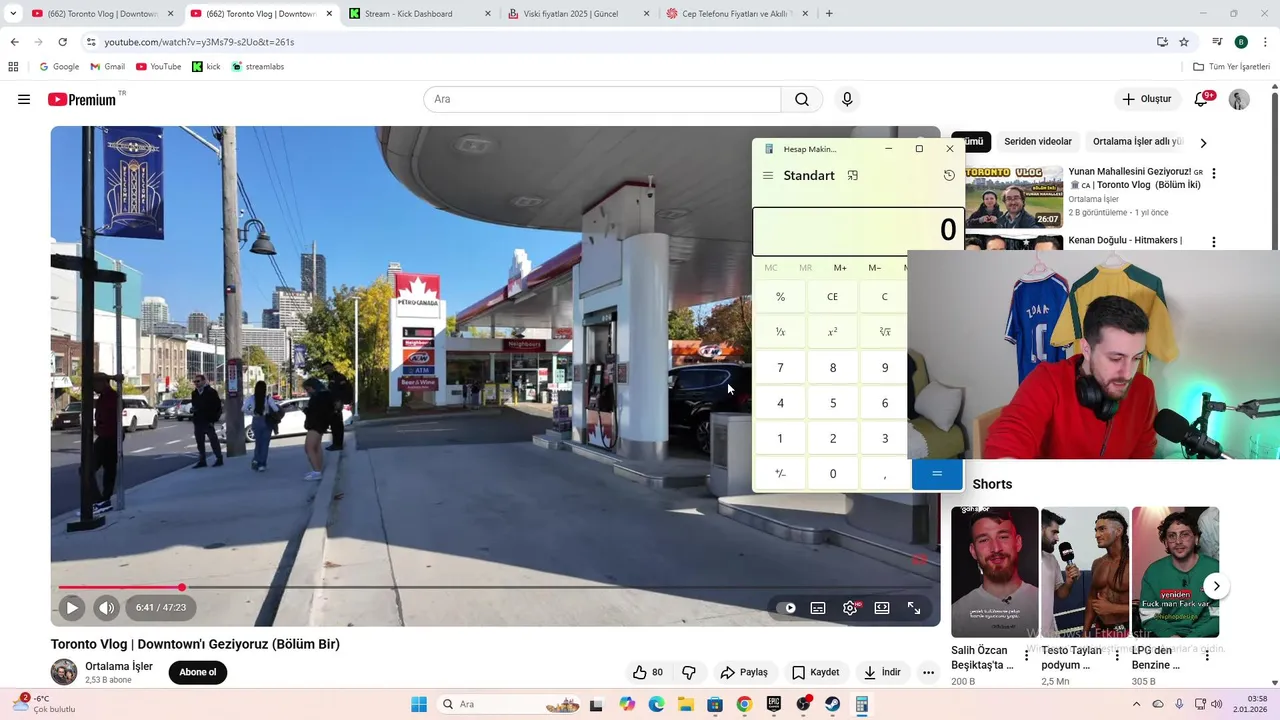Open options for Kenan Doğulu video
Screen dimensions: 1280x720
pos(1214,242)
